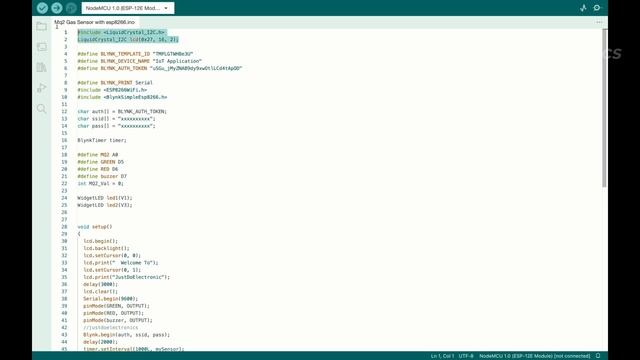Click the BLYNK_DEVICE_NAME define line
640x360 pixels.
pyautogui.click(x=140, y=61)
